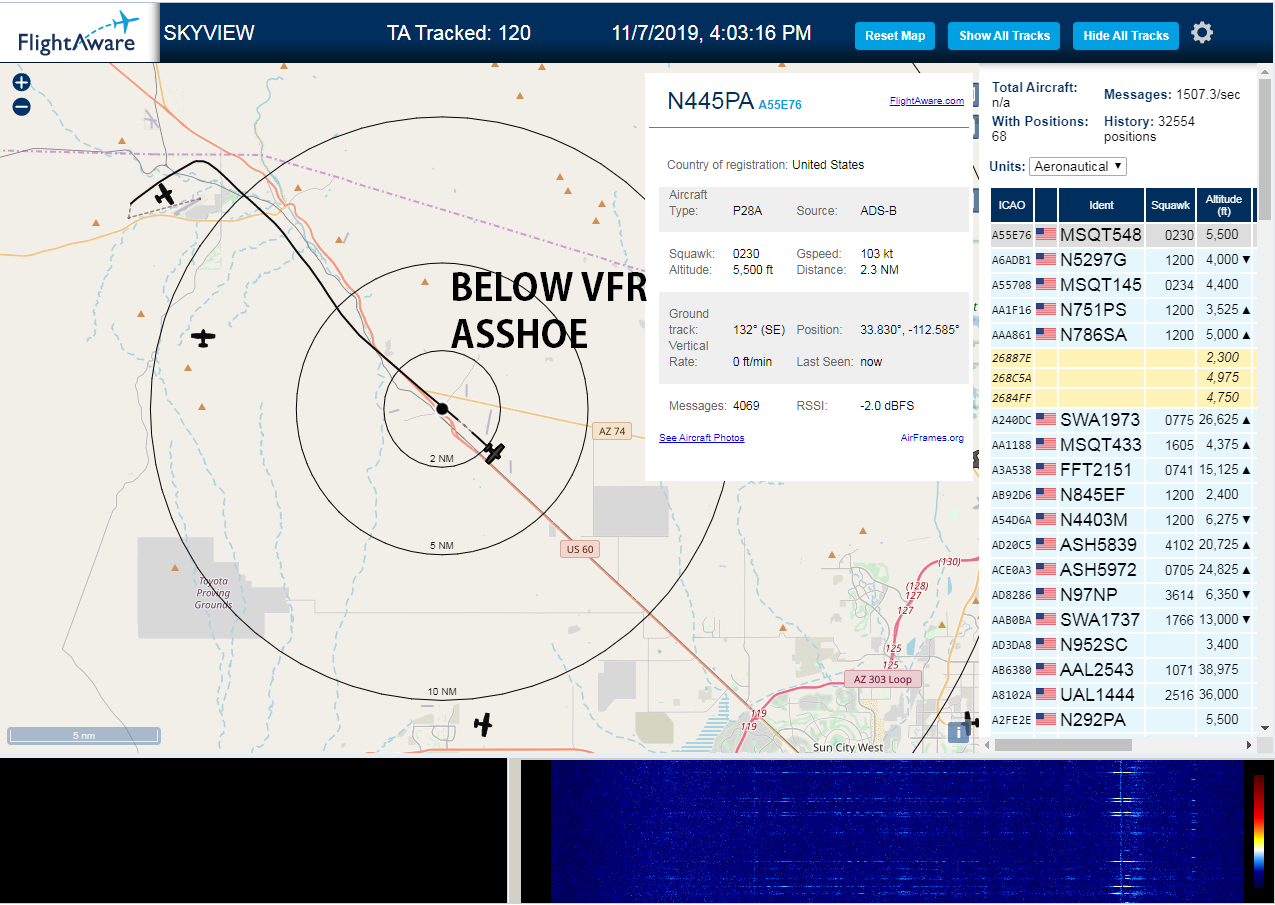Zoom out with the minus button
The width and height of the screenshot is (1275, 905).
click(x=21, y=107)
